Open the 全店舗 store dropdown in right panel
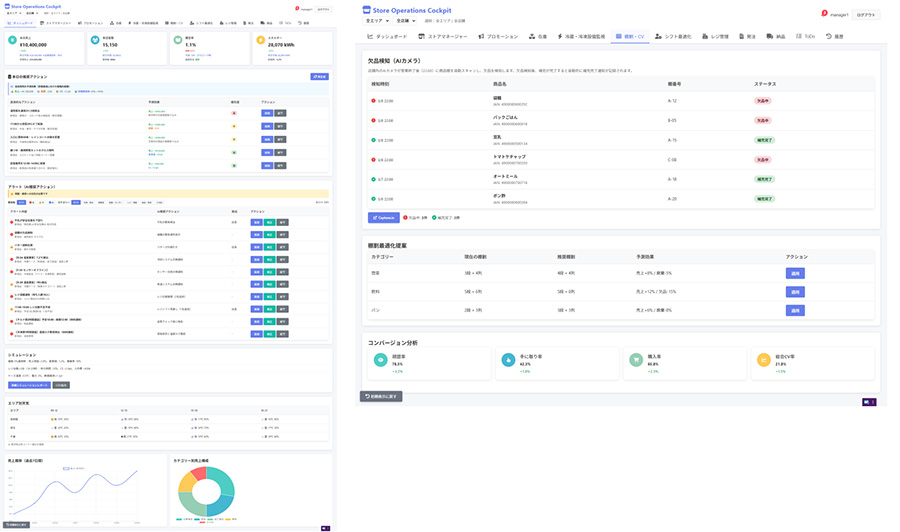Viewport: 900px width, 532px height. [404, 20]
